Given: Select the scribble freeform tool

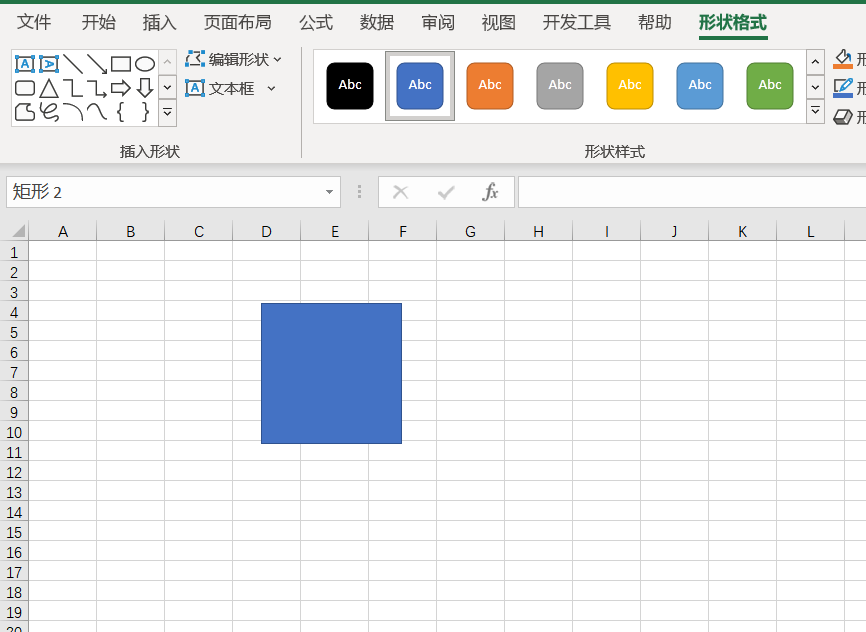Looking at the screenshot, I should 49,112.
